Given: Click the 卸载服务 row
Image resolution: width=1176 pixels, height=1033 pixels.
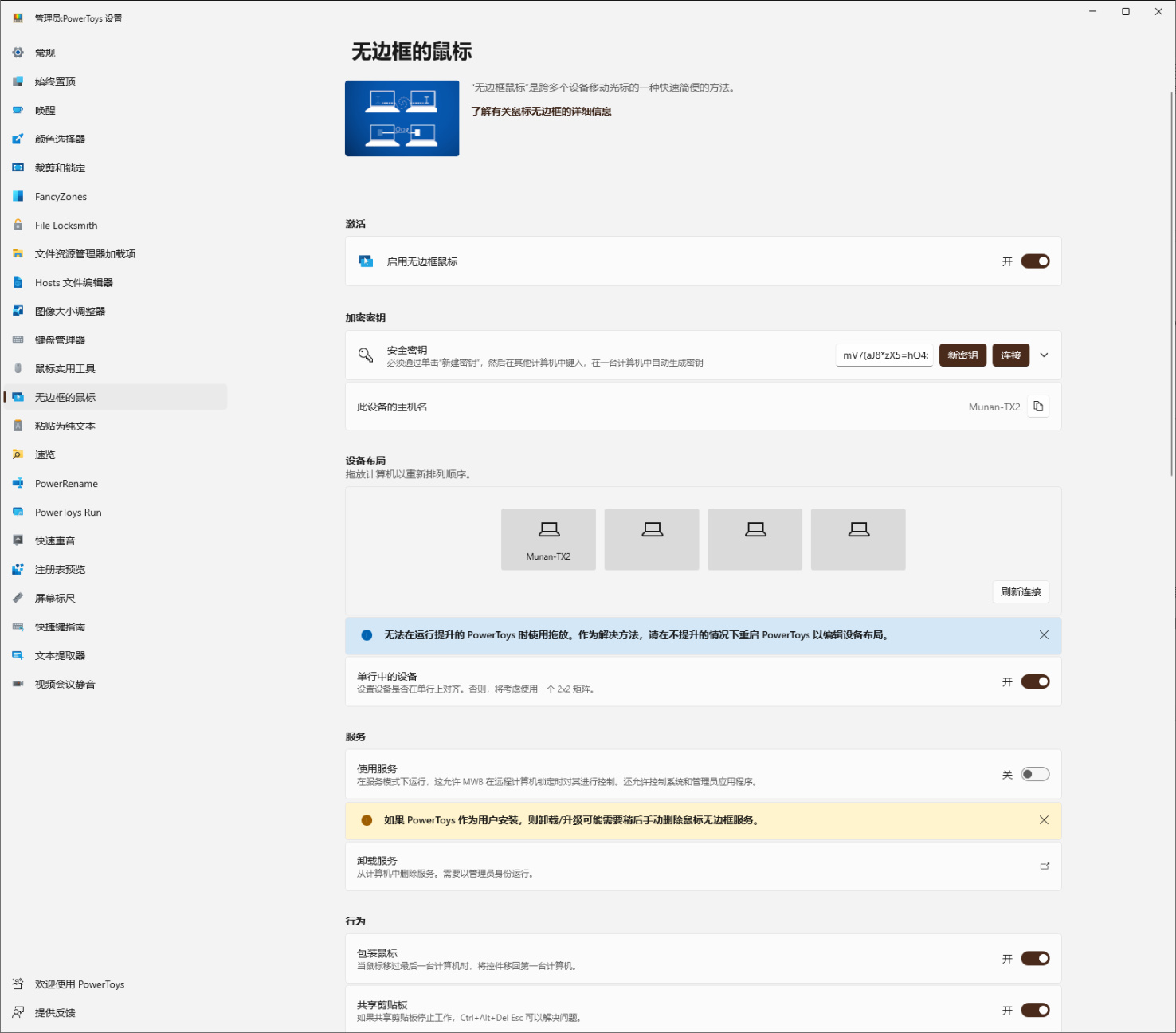Looking at the screenshot, I should point(704,866).
